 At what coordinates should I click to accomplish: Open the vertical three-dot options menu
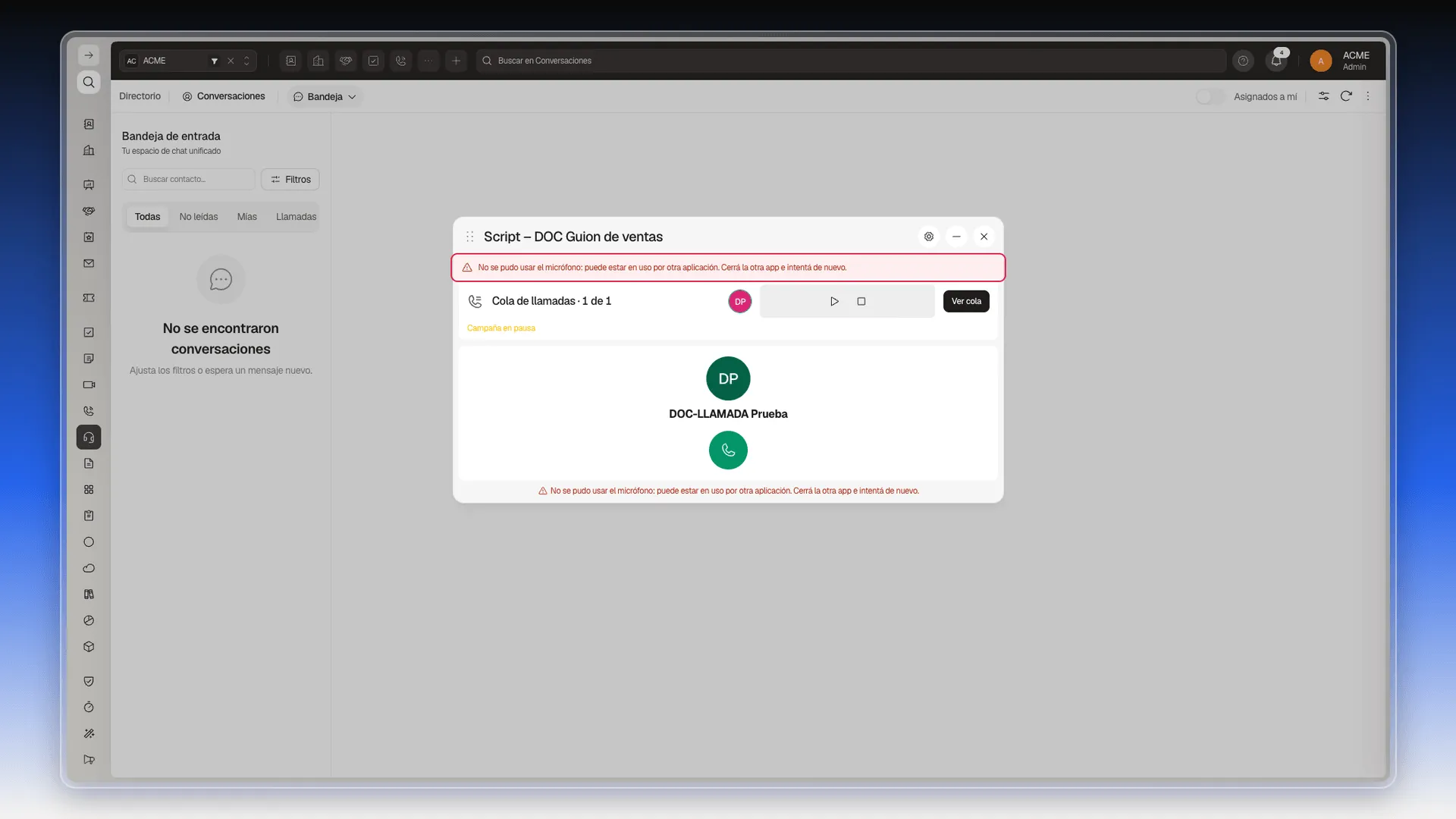[1368, 96]
